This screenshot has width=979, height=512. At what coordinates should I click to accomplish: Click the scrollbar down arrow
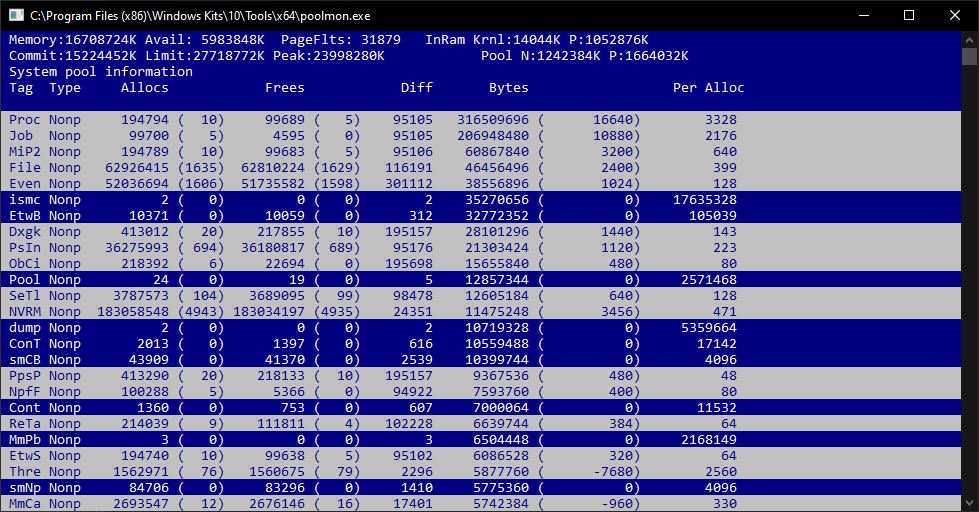click(x=970, y=503)
